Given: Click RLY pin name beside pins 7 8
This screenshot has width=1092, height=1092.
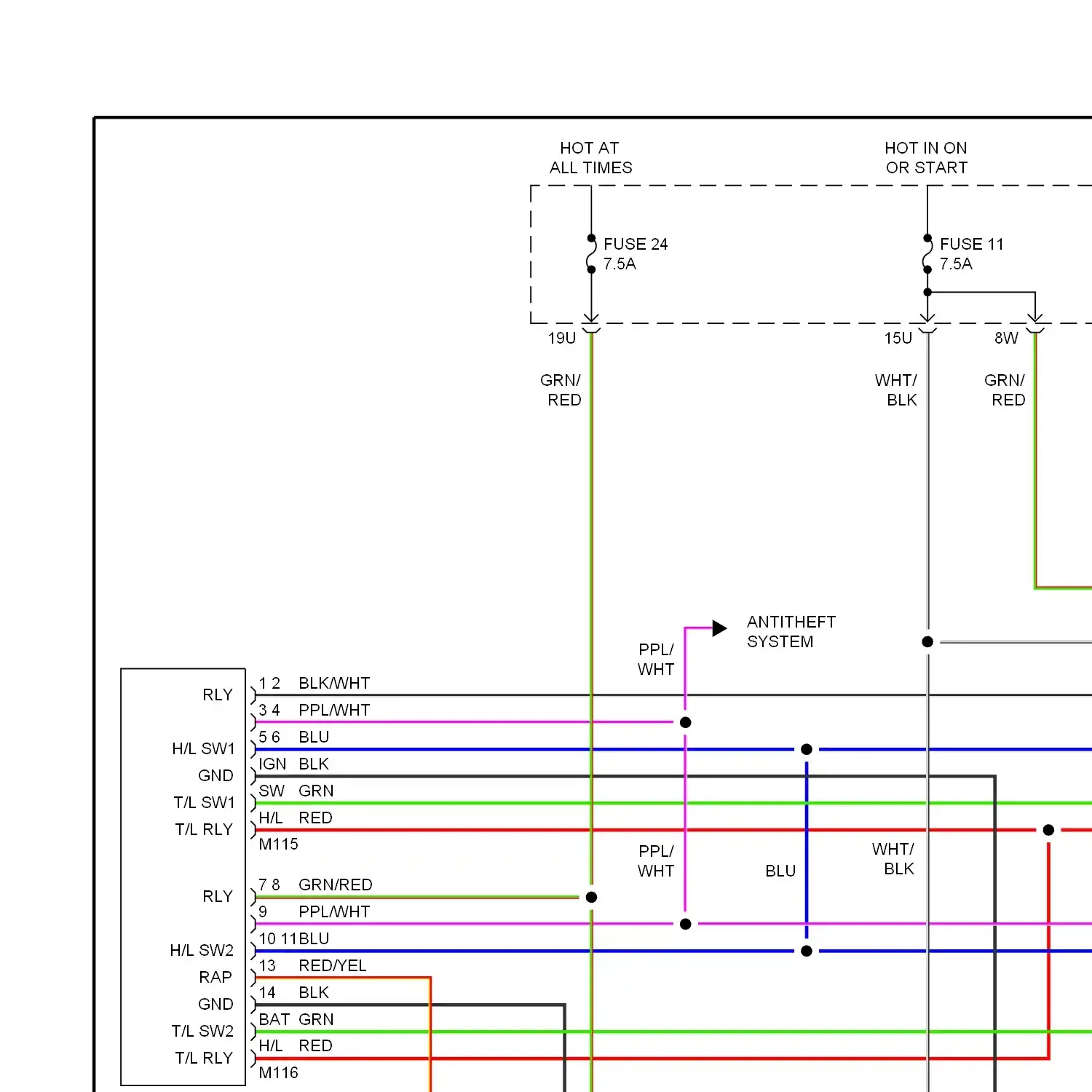Looking at the screenshot, I should [217, 897].
